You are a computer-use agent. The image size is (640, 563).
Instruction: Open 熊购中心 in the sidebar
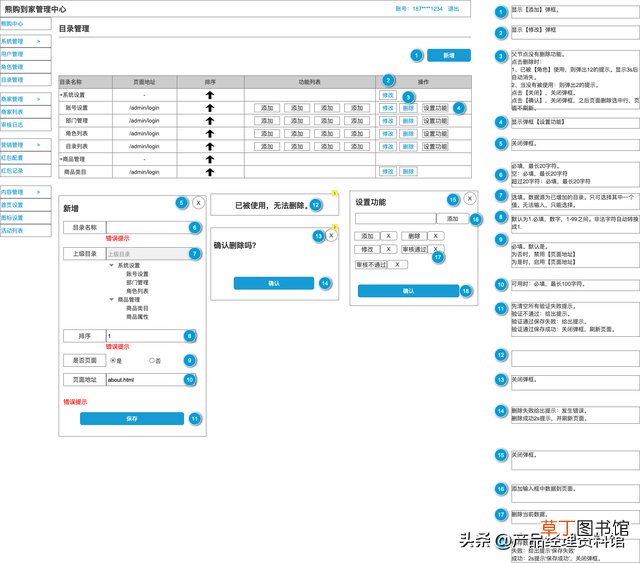[x=25, y=24]
